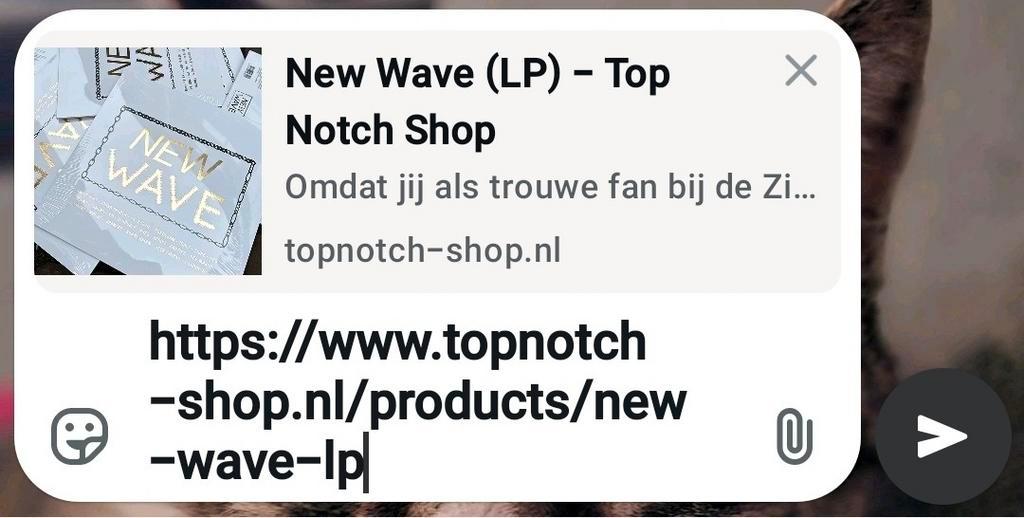Click the text cursor after lp
Viewport: 1024px width, 518px height.
(366, 462)
